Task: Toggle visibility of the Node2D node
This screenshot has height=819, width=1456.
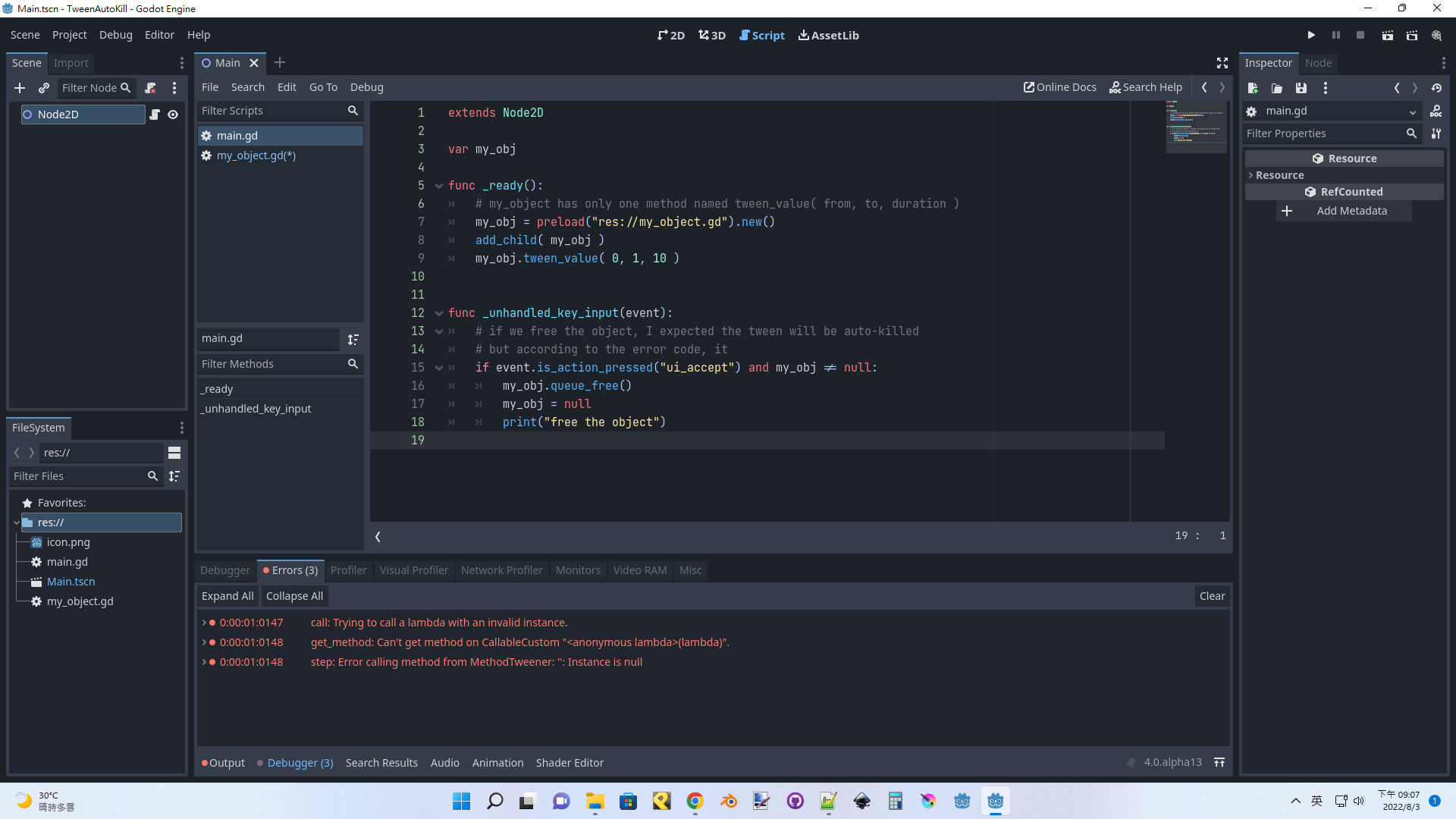Action: (x=173, y=115)
